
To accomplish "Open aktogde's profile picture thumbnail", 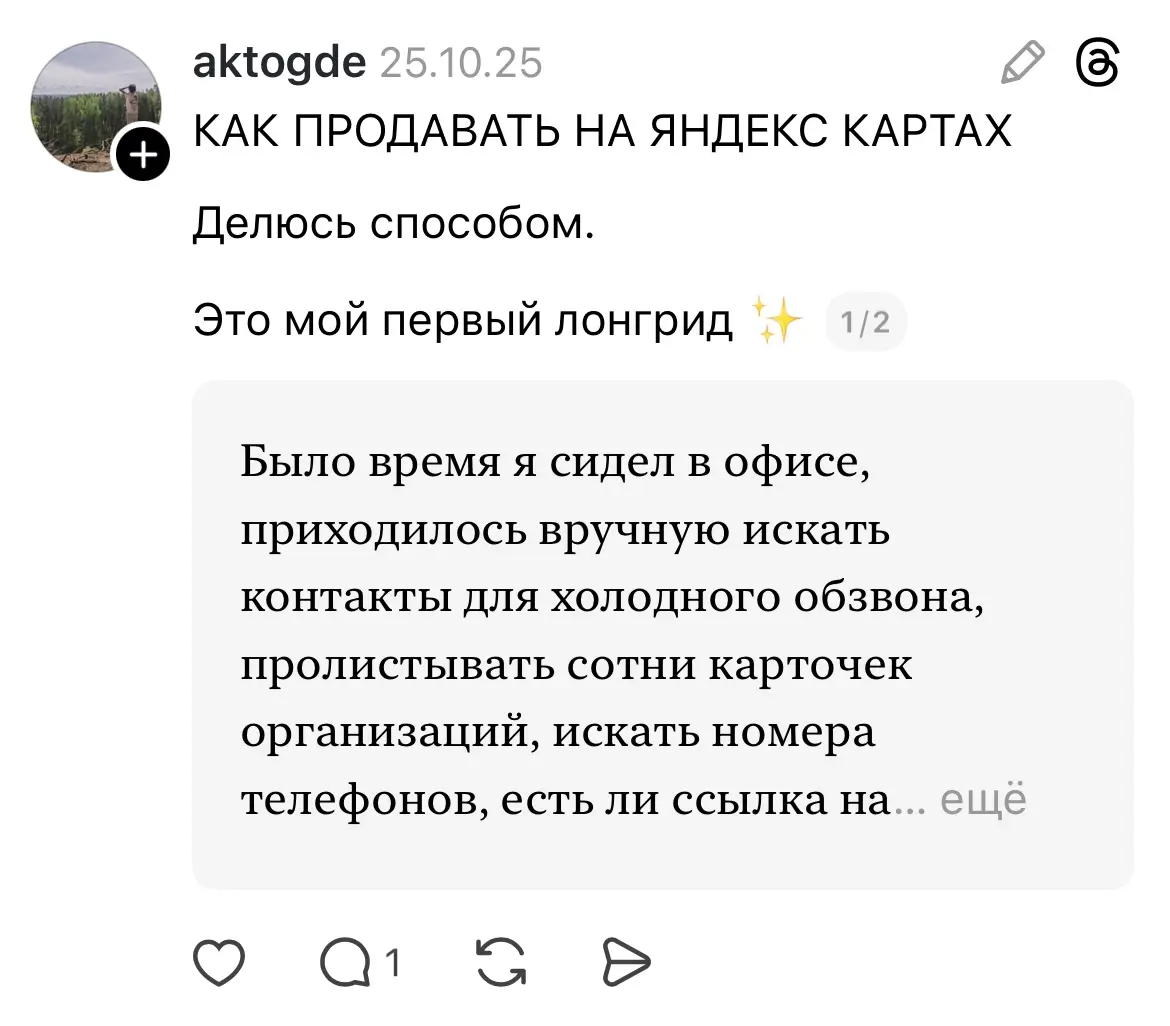I will pyautogui.click(x=97, y=106).
